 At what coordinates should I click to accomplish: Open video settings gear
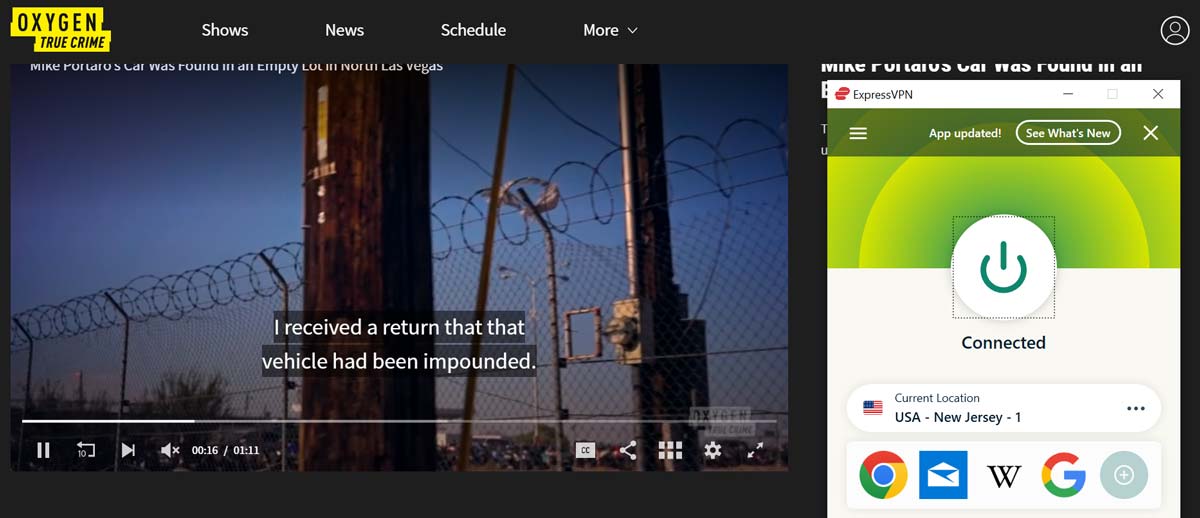(x=712, y=450)
